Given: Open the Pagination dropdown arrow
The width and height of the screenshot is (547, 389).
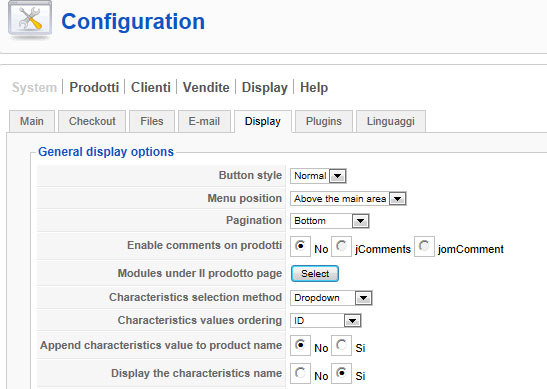Looking at the screenshot, I should [x=360, y=221].
